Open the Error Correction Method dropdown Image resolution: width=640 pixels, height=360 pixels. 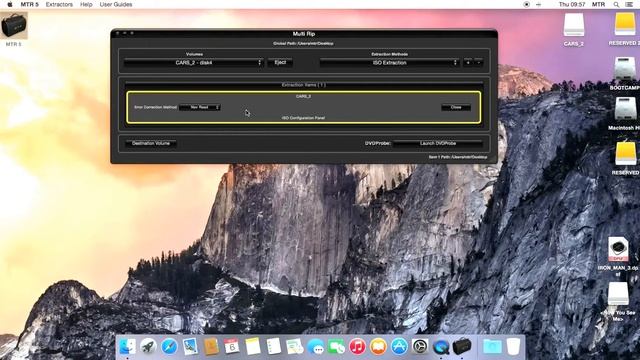[x=200, y=107]
